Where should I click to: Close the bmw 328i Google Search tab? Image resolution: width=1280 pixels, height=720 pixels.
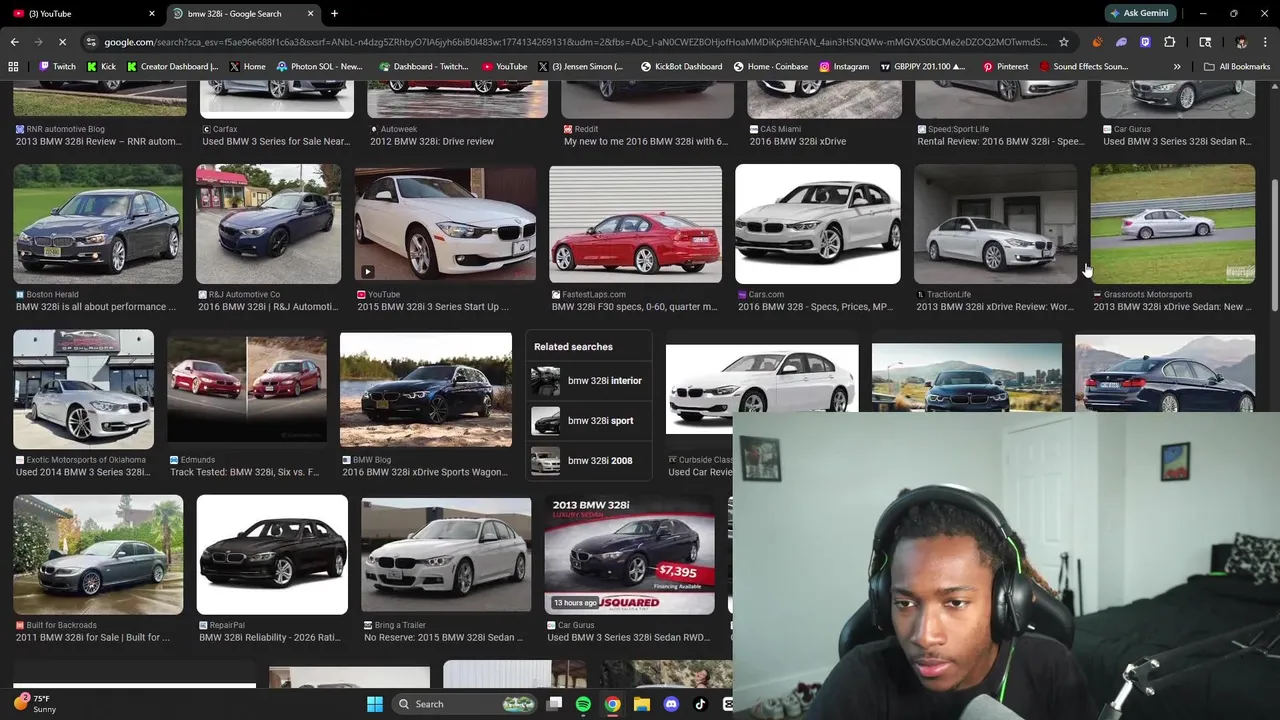pos(311,14)
